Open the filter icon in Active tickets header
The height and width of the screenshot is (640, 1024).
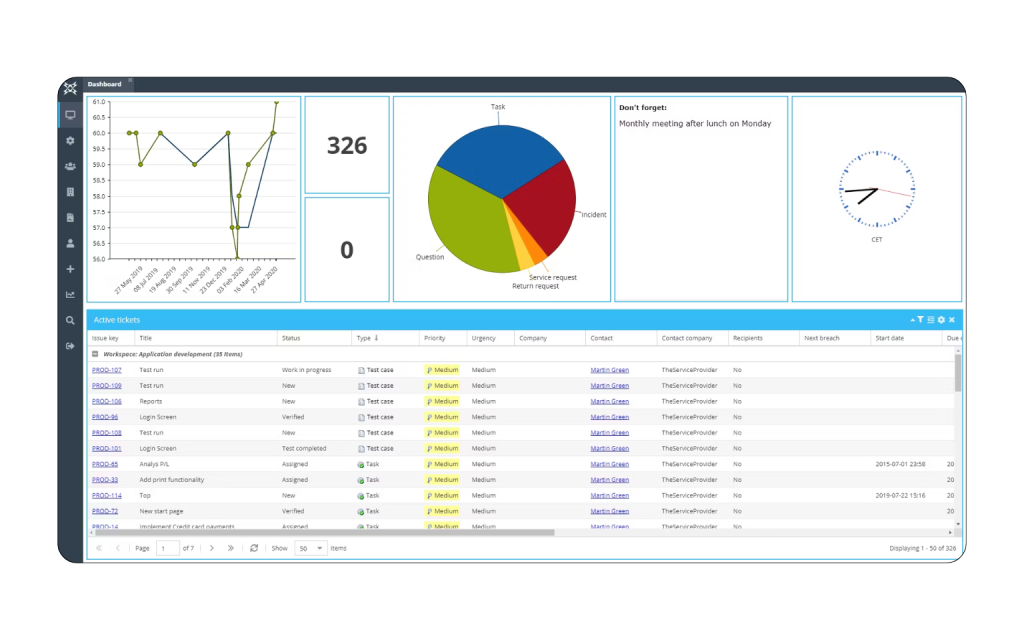click(x=920, y=320)
